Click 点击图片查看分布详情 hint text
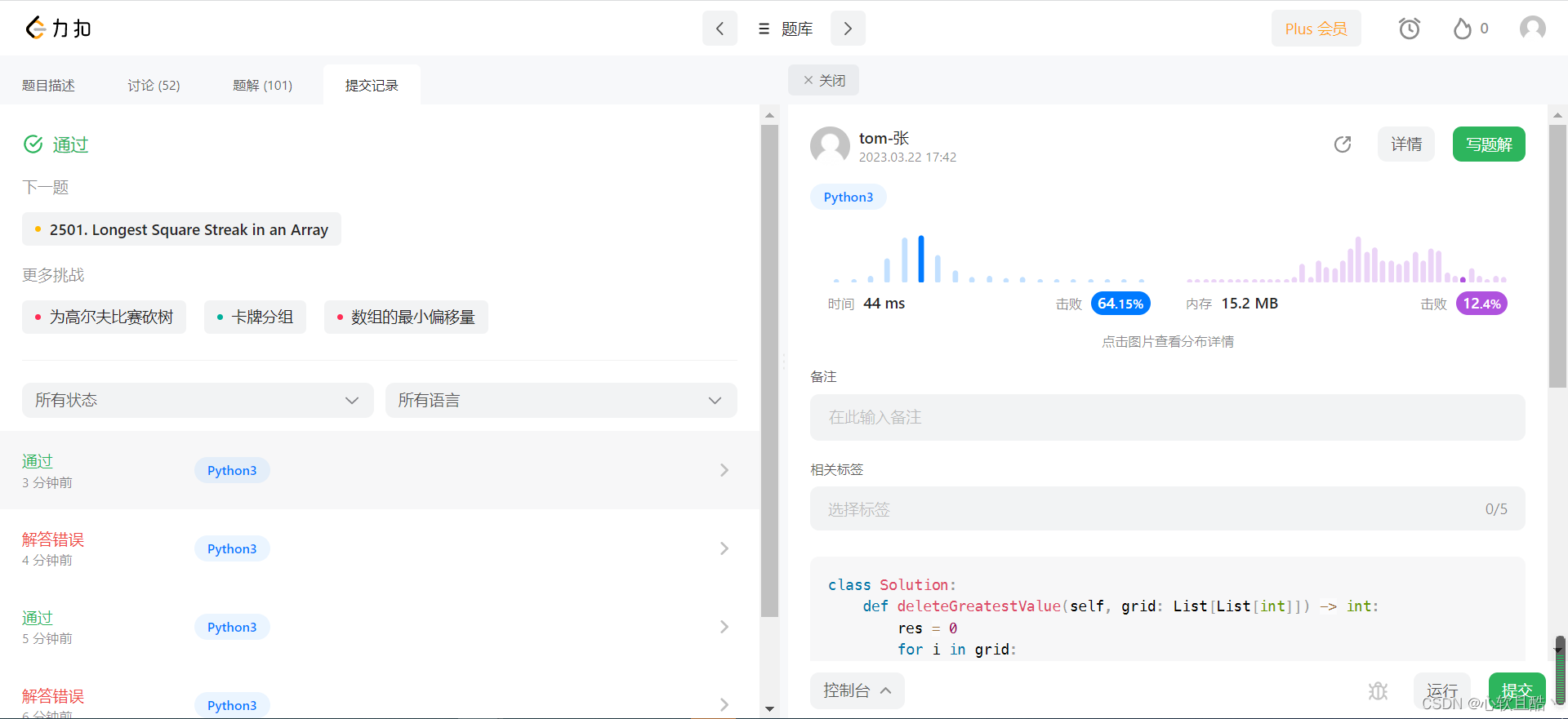The image size is (1568, 719). (x=1168, y=341)
